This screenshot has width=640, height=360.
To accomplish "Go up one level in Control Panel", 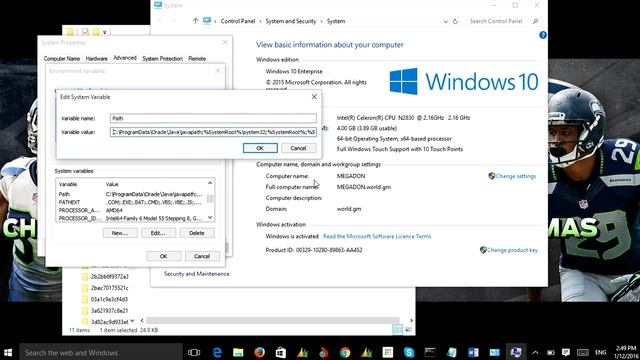I will pos(195,21).
